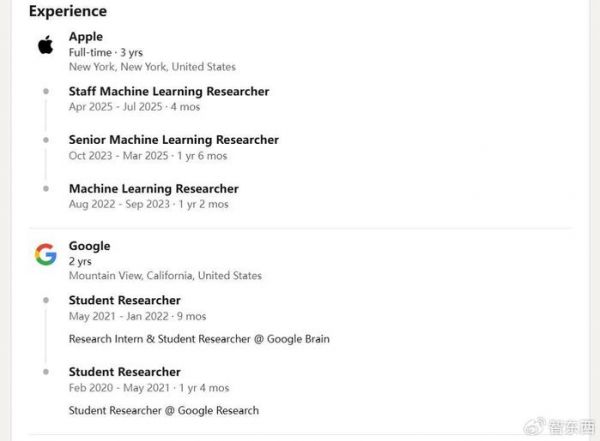The width and height of the screenshot is (600, 441).
Task: Open the Apple company name link
Action: coord(86,37)
